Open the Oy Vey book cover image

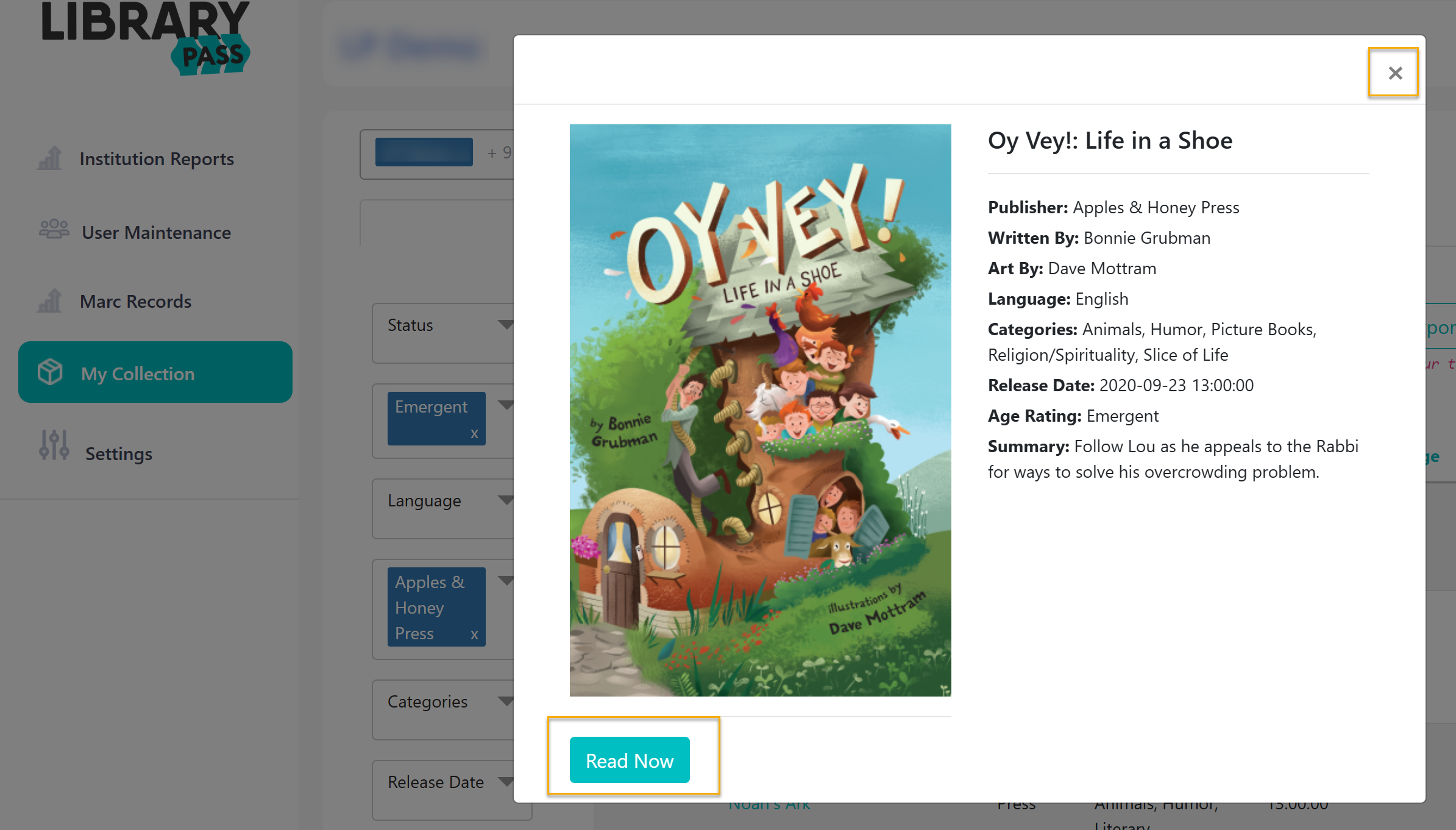[760, 410]
